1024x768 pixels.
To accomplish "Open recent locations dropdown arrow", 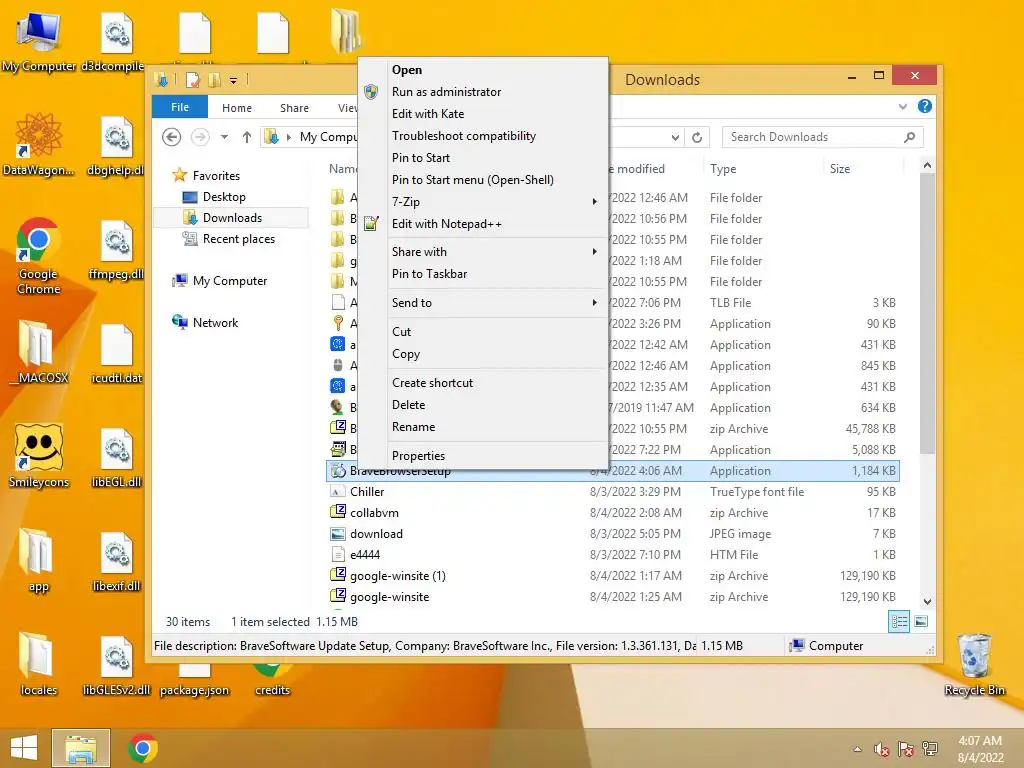I will [225, 137].
